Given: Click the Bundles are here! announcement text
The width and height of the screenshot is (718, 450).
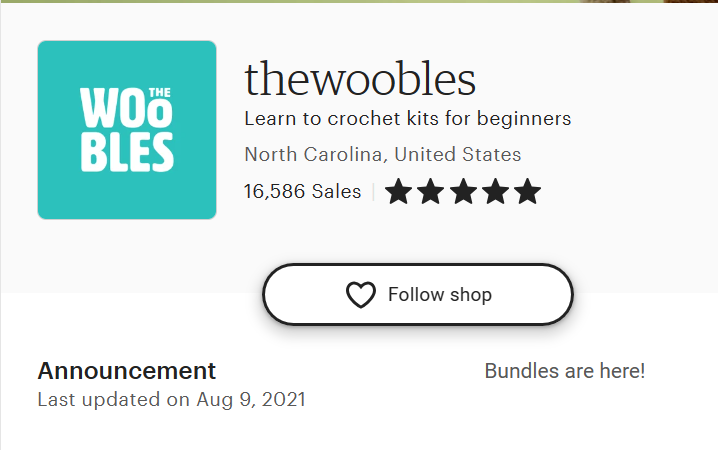Looking at the screenshot, I should 565,371.
